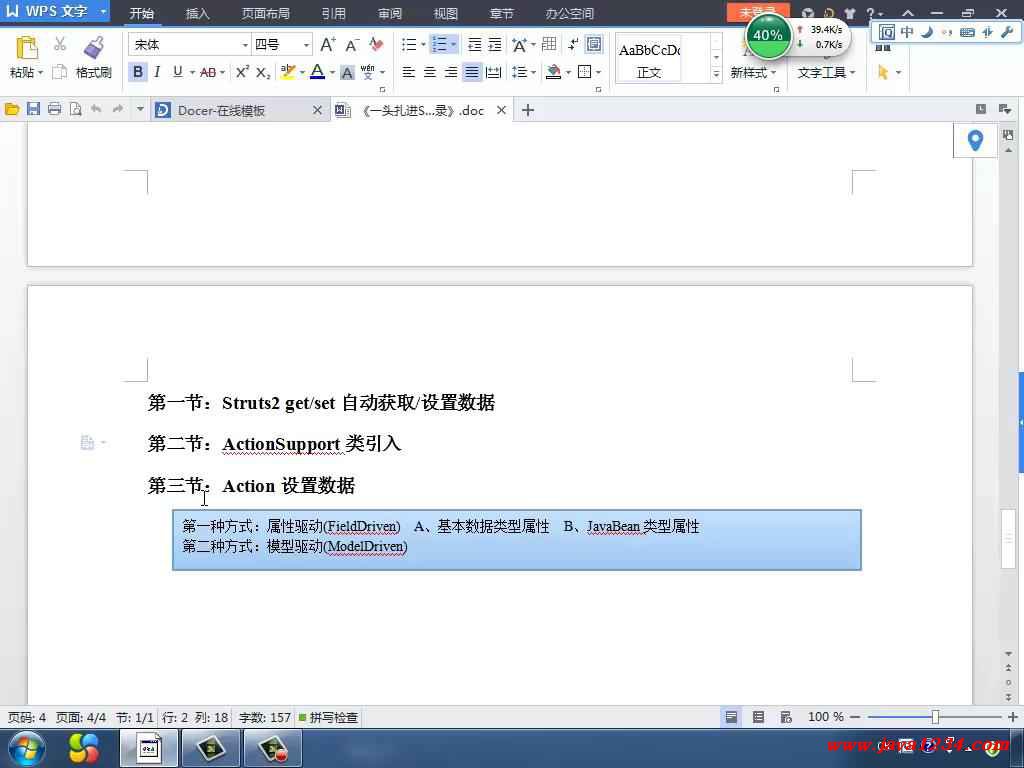Open Print Preview from quick toolbar
This screenshot has width=1024, height=768.
[x=76, y=110]
